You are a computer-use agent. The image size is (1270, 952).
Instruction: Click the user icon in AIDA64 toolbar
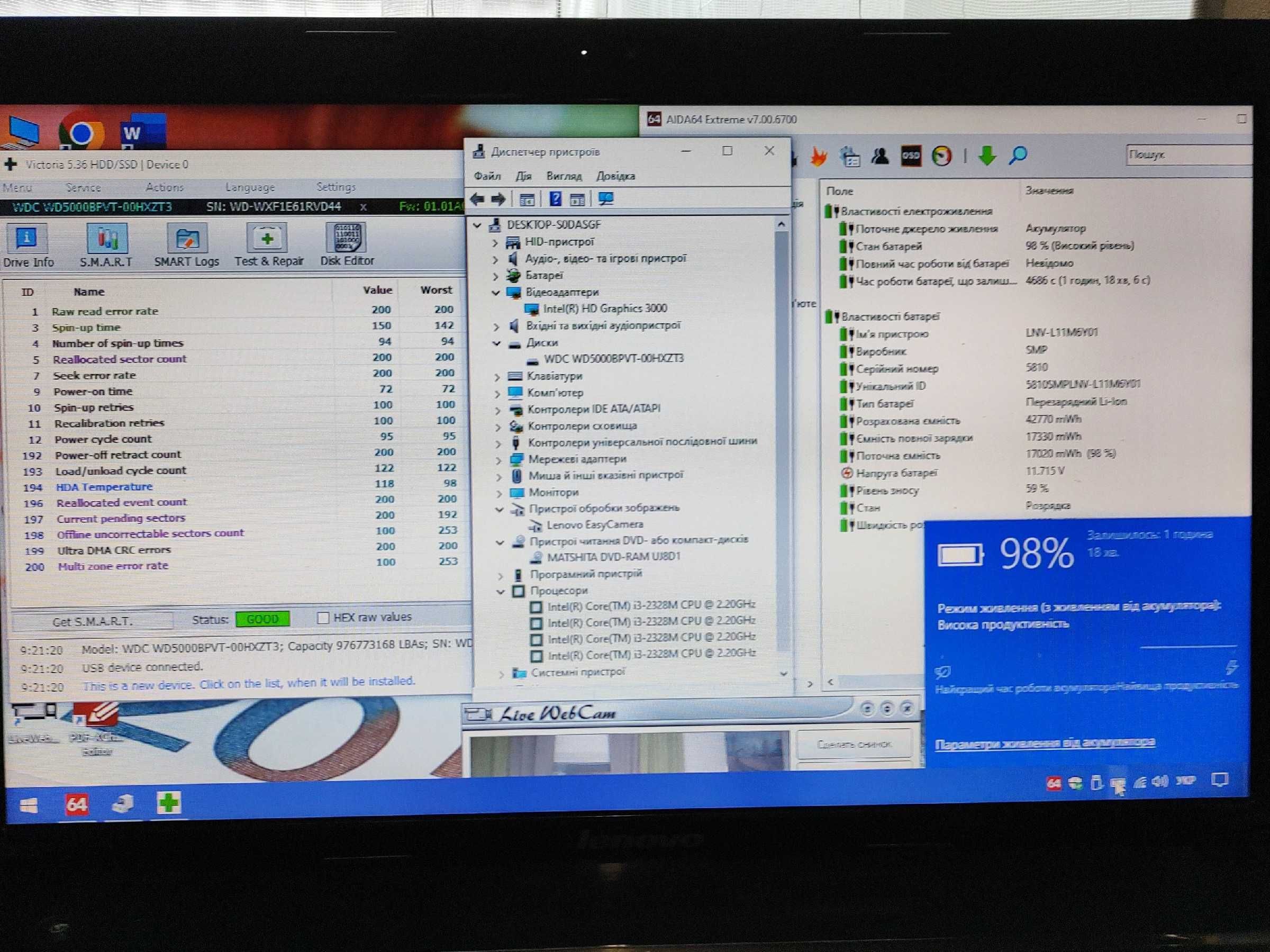[x=879, y=156]
